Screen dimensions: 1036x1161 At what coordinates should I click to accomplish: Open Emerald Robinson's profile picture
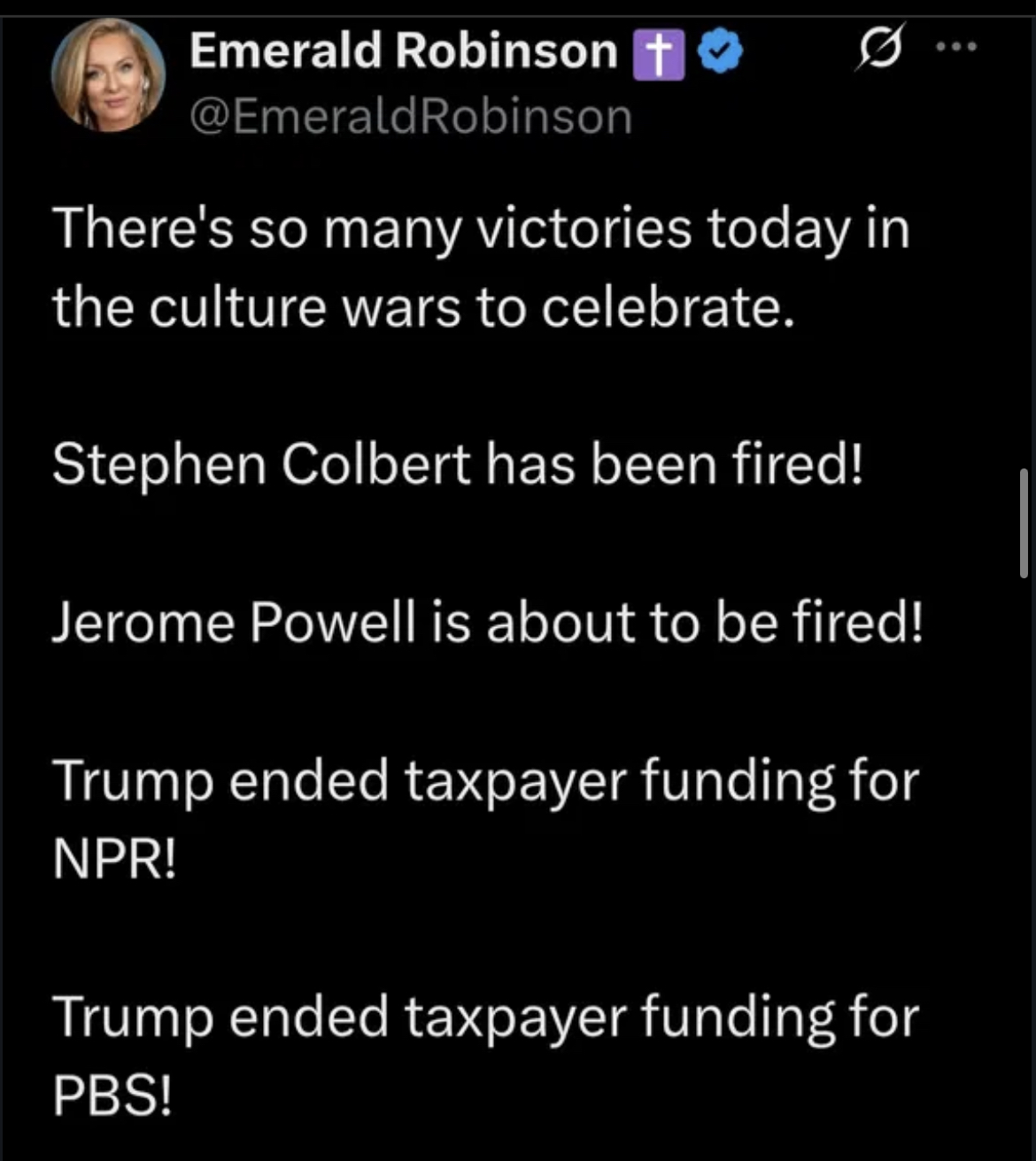108,75
